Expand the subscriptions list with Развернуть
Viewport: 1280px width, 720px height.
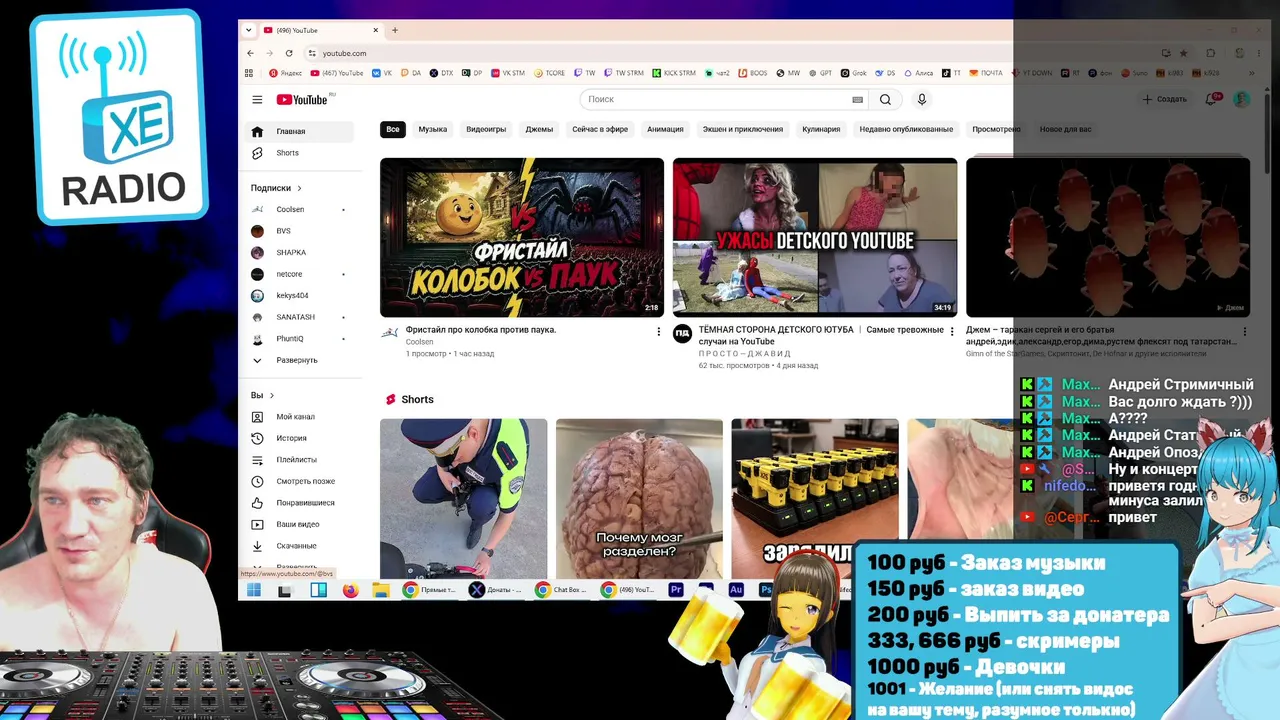299,360
